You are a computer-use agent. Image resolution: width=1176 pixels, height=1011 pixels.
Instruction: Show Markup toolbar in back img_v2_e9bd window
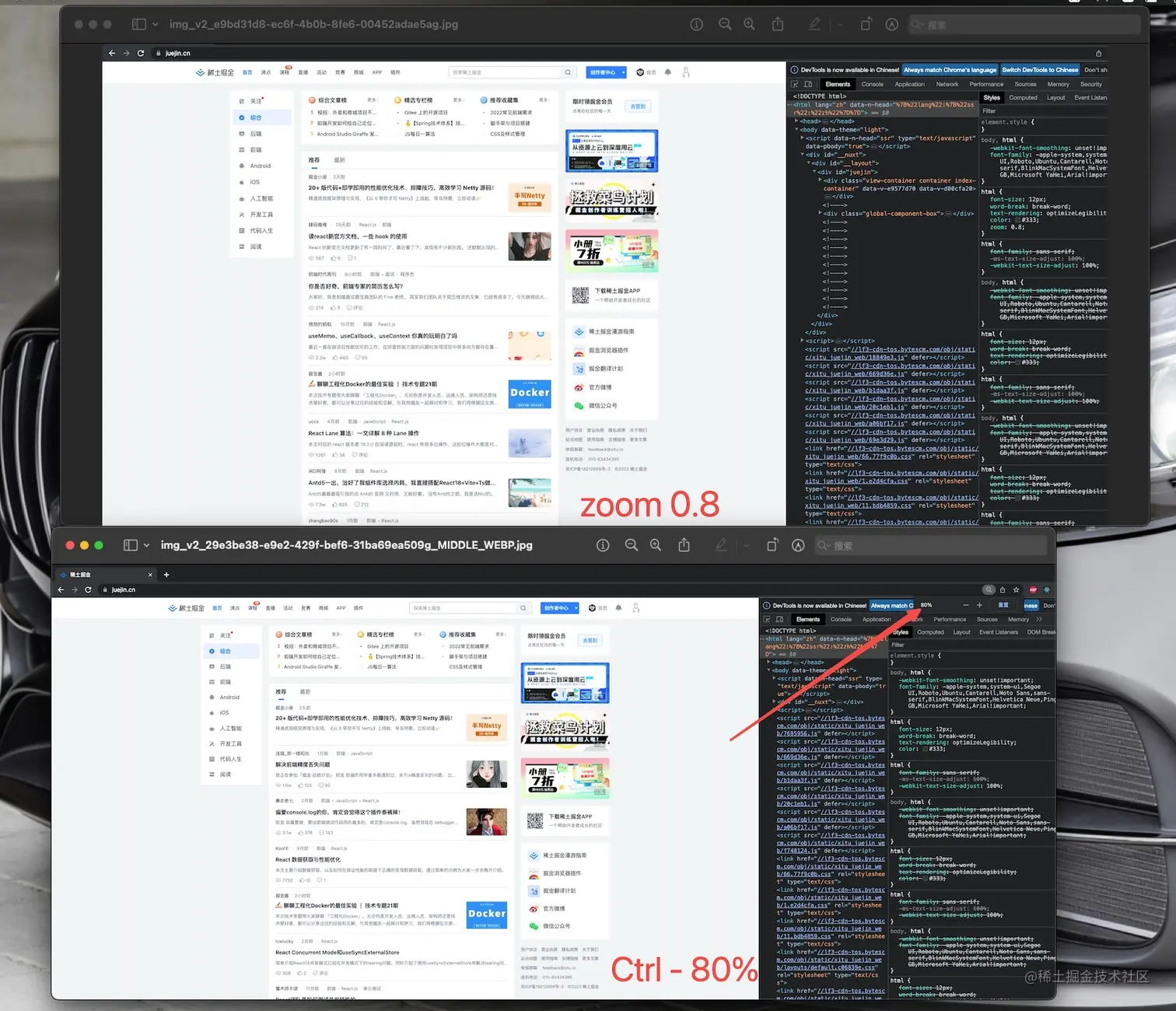[x=892, y=24]
